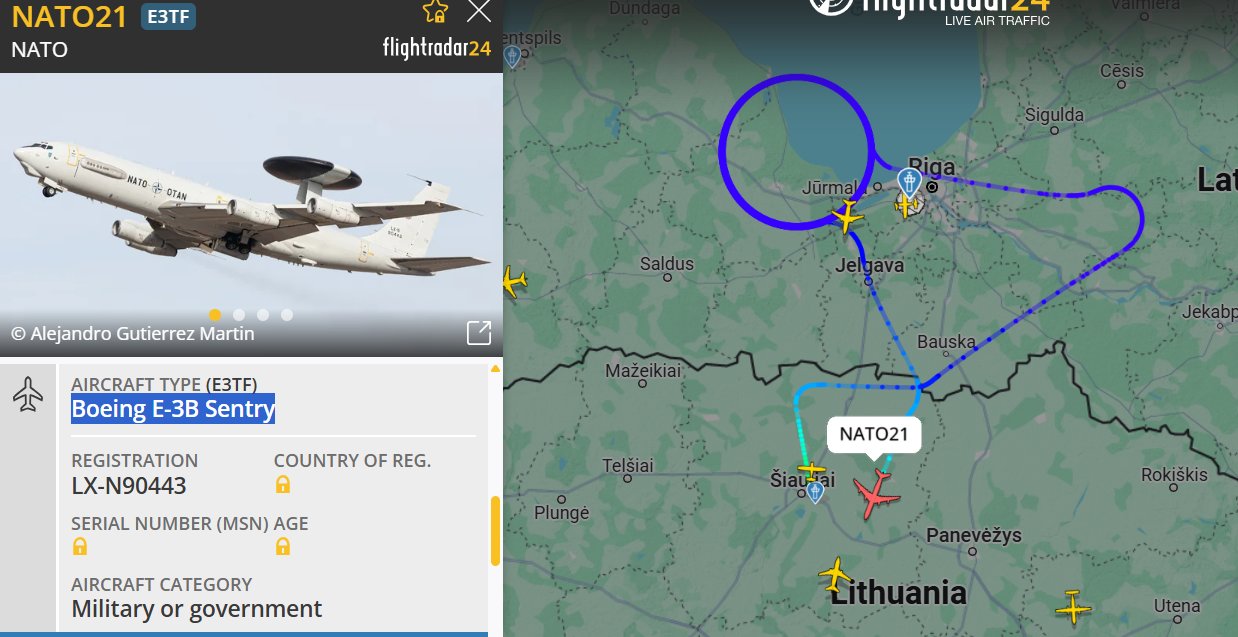Click the yellow aircraft near Jūrmala
Image resolution: width=1238 pixels, height=637 pixels.
click(x=847, y=216)
